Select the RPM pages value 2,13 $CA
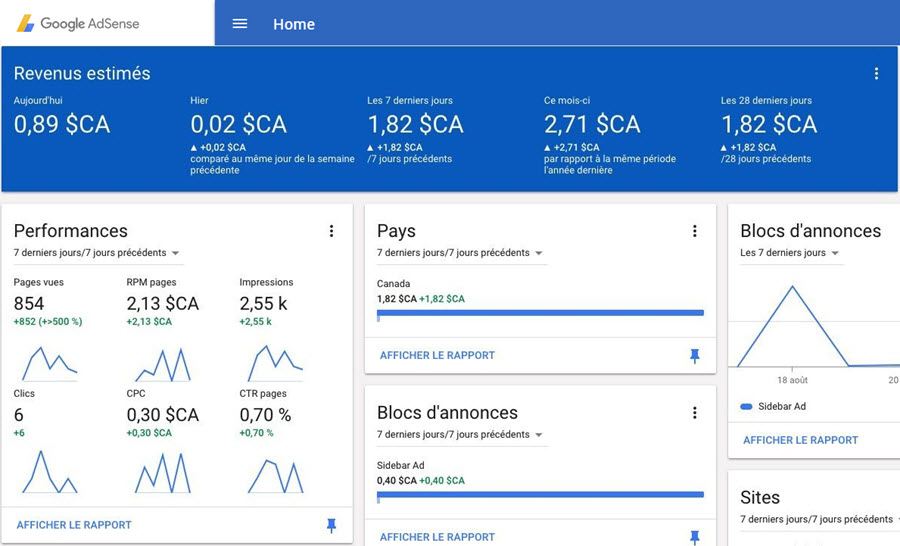The image size is (900, 546). tap(162, 303)
